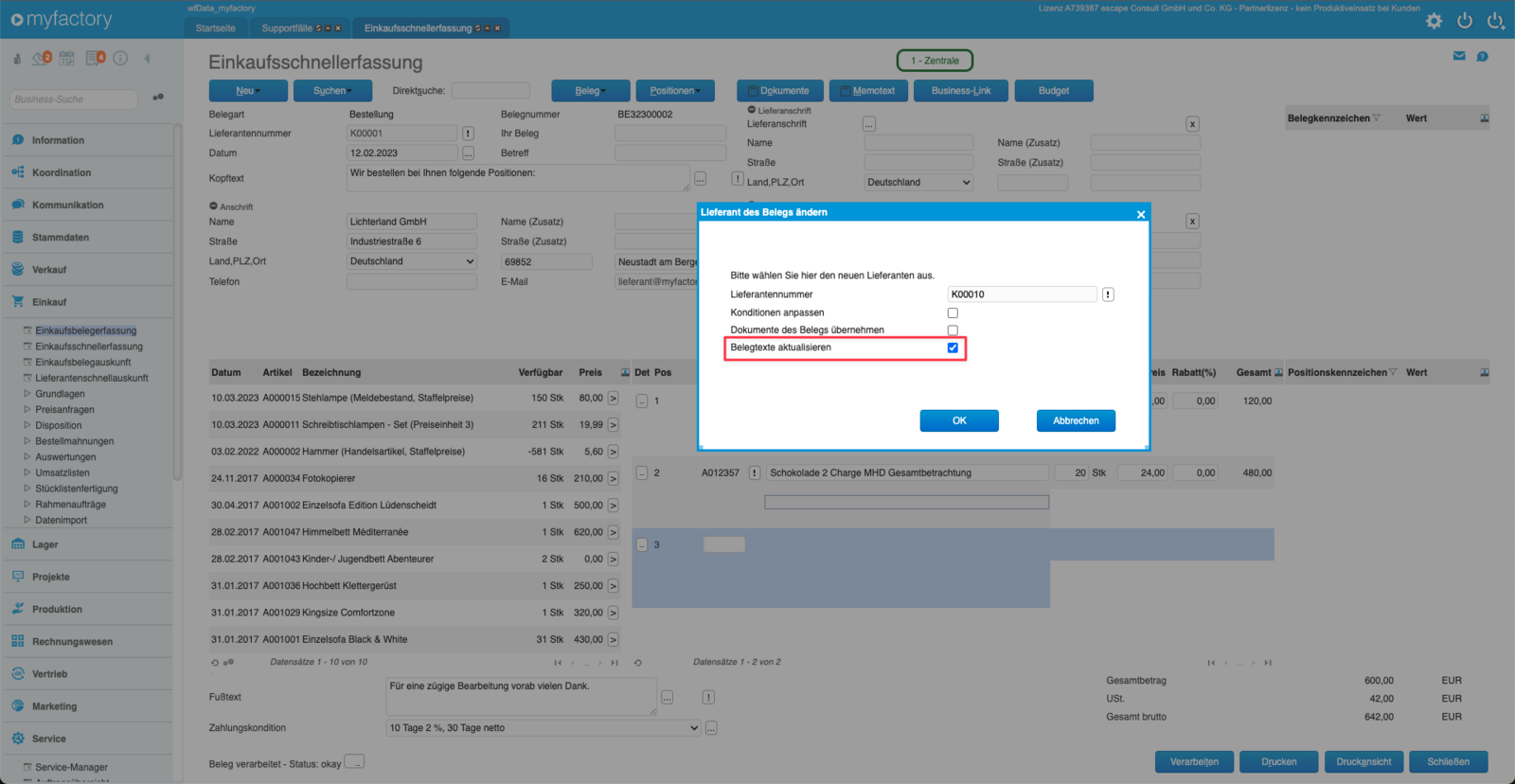Click the circled info icon in left toolbar
Image resolution: width=1515 pixels, height=784 pixels.
(x=120, y=58)
